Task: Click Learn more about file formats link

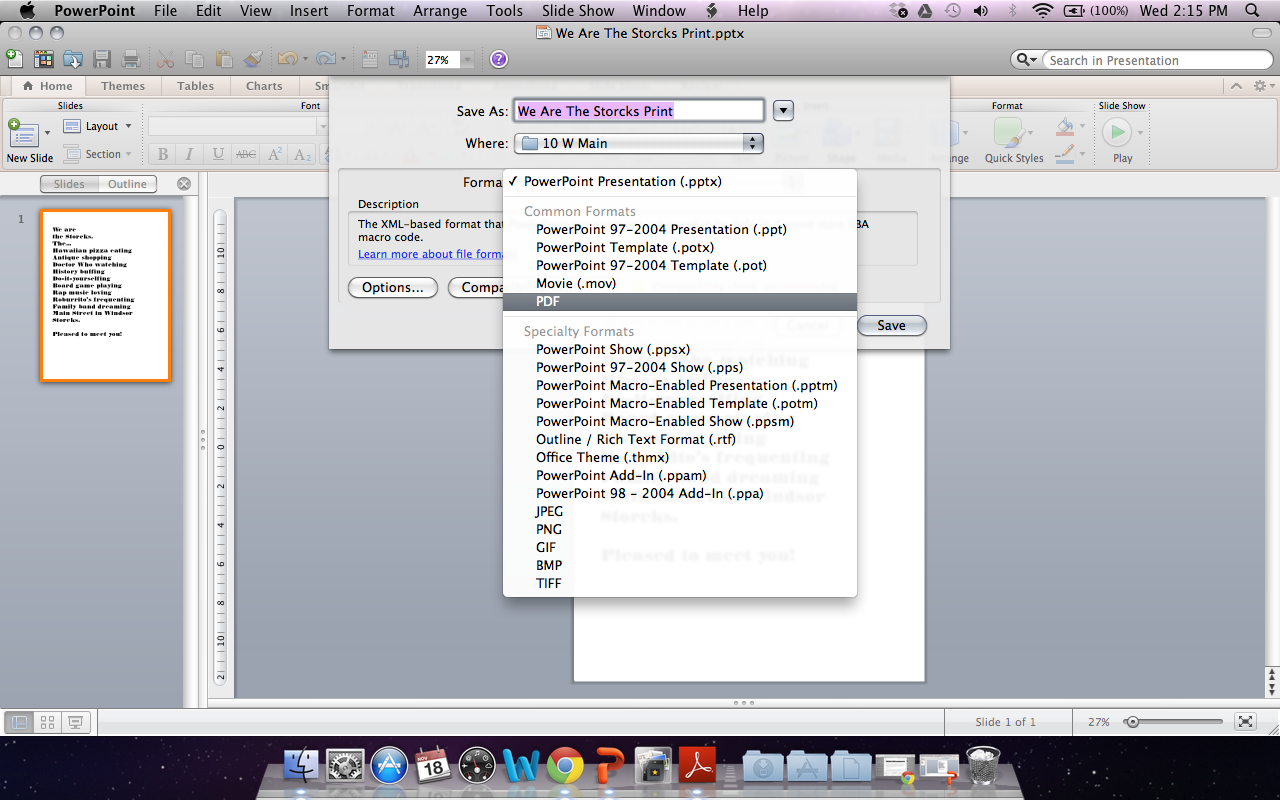Action: (x=430, y=254)
